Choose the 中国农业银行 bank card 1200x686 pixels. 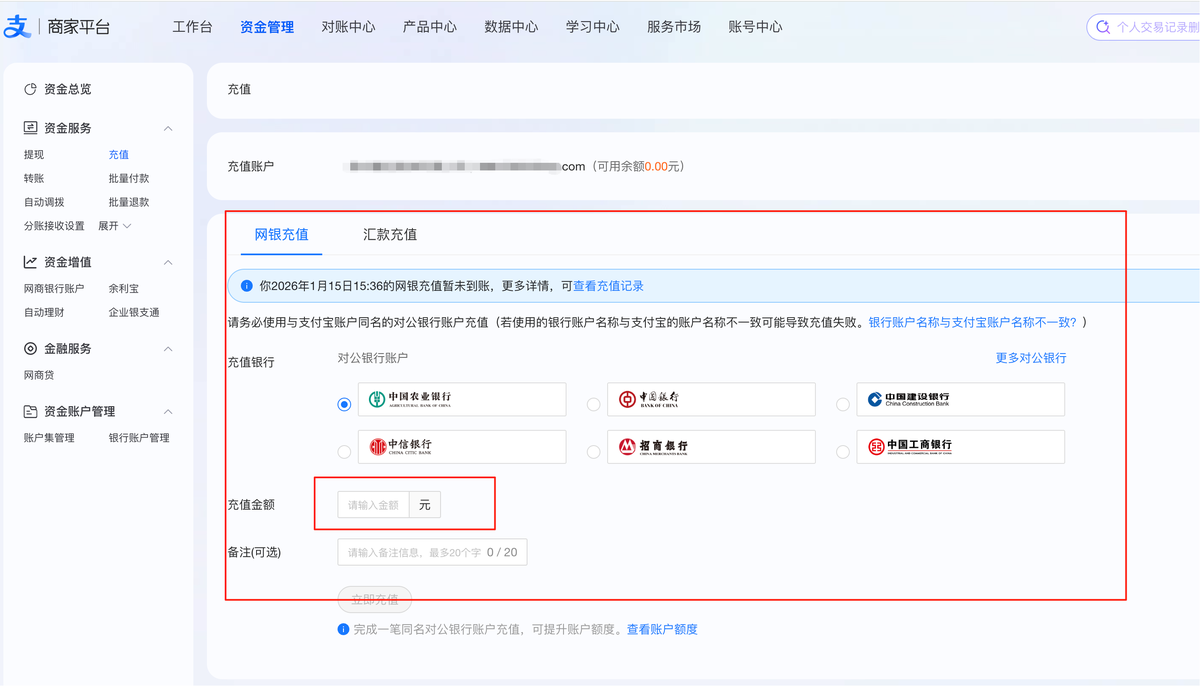click(x=462, y=399)
